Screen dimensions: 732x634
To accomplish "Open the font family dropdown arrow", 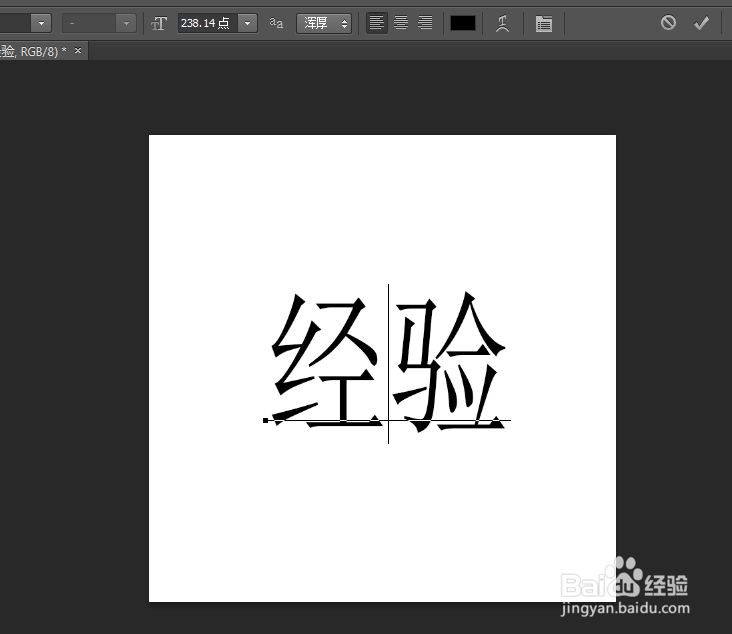I will (41, 23).
